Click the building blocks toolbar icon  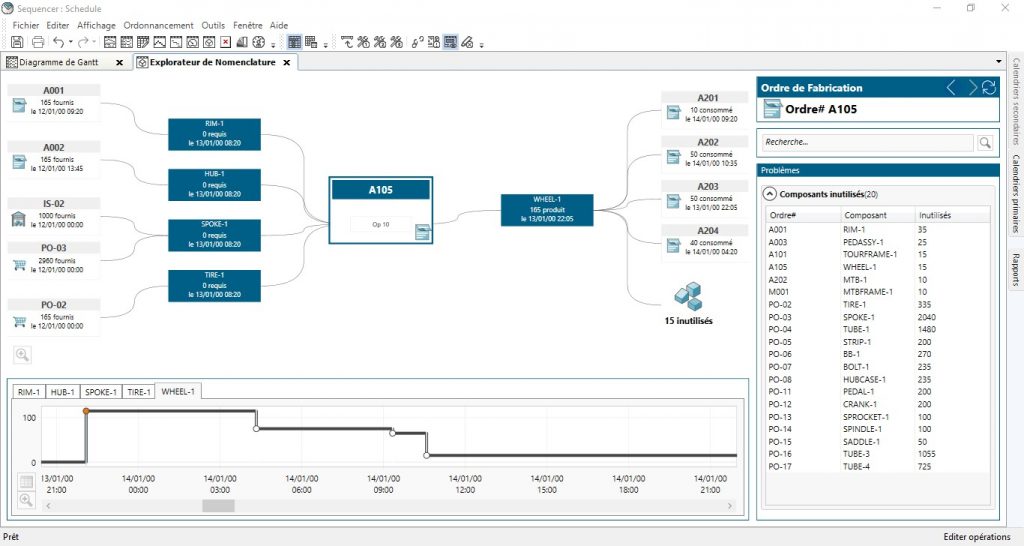pos(242,42)
